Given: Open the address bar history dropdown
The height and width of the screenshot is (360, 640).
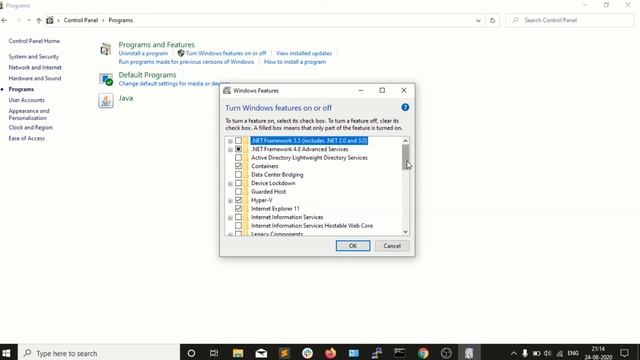Looking at the screenshot, I should pyautogui.click(x=478, y=20).
